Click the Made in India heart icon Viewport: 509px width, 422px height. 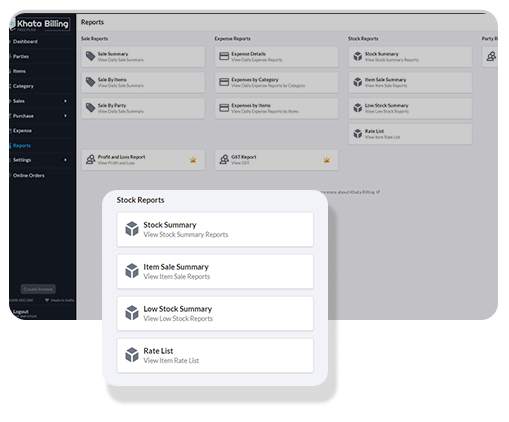pos(47,300)
